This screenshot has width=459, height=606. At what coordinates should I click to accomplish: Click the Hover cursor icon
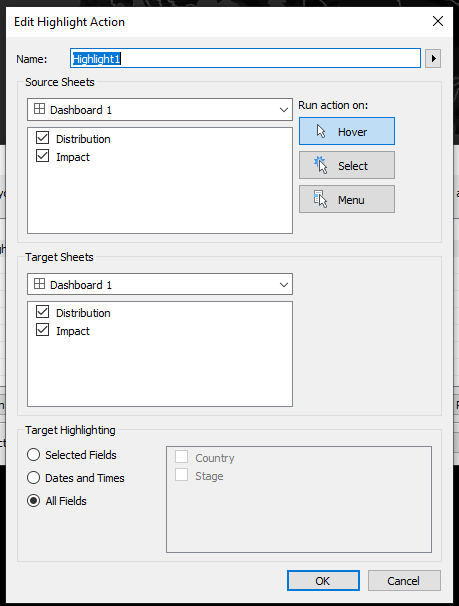[321, 131]
